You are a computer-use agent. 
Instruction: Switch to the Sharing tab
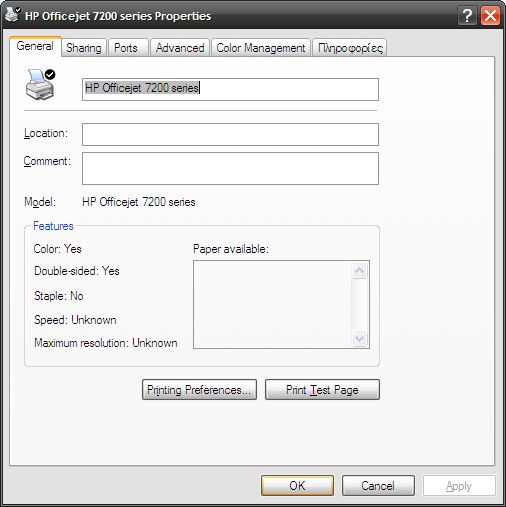(84, 48)
